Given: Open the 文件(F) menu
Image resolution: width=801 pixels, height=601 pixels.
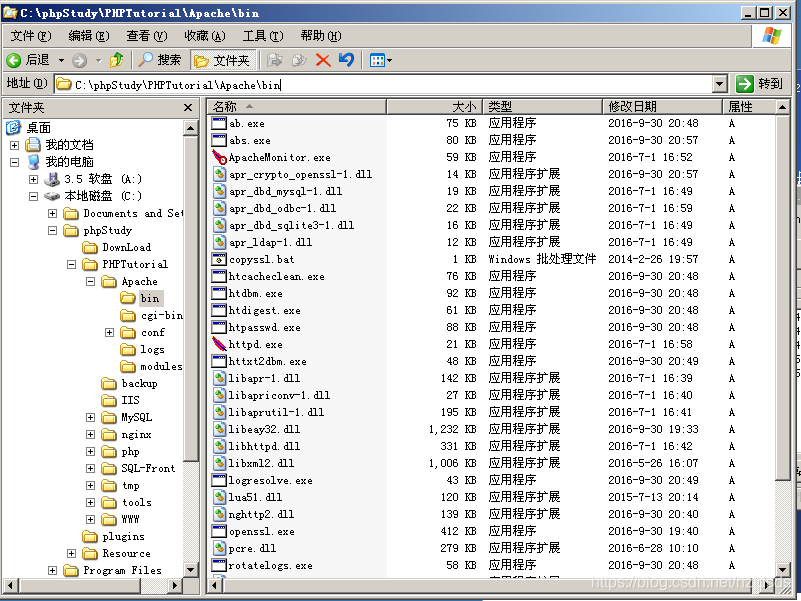Looking at the screenshot, I should pyautogui.click(x=31, y=36).
